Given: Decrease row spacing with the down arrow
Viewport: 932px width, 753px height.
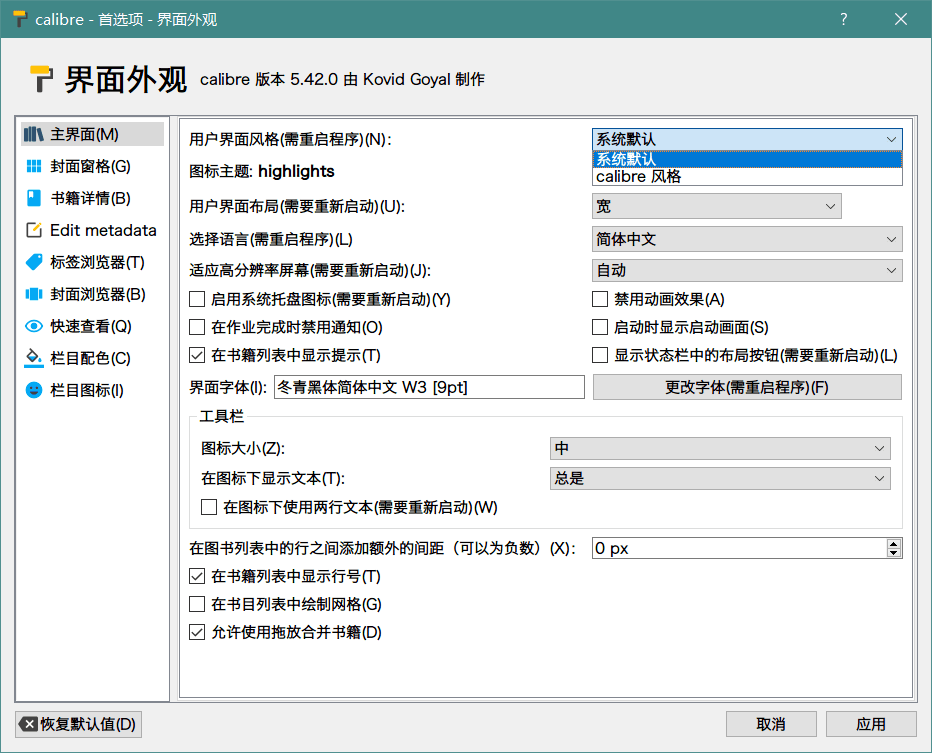Looking at the screenshot, I should (x=893, y=553).
